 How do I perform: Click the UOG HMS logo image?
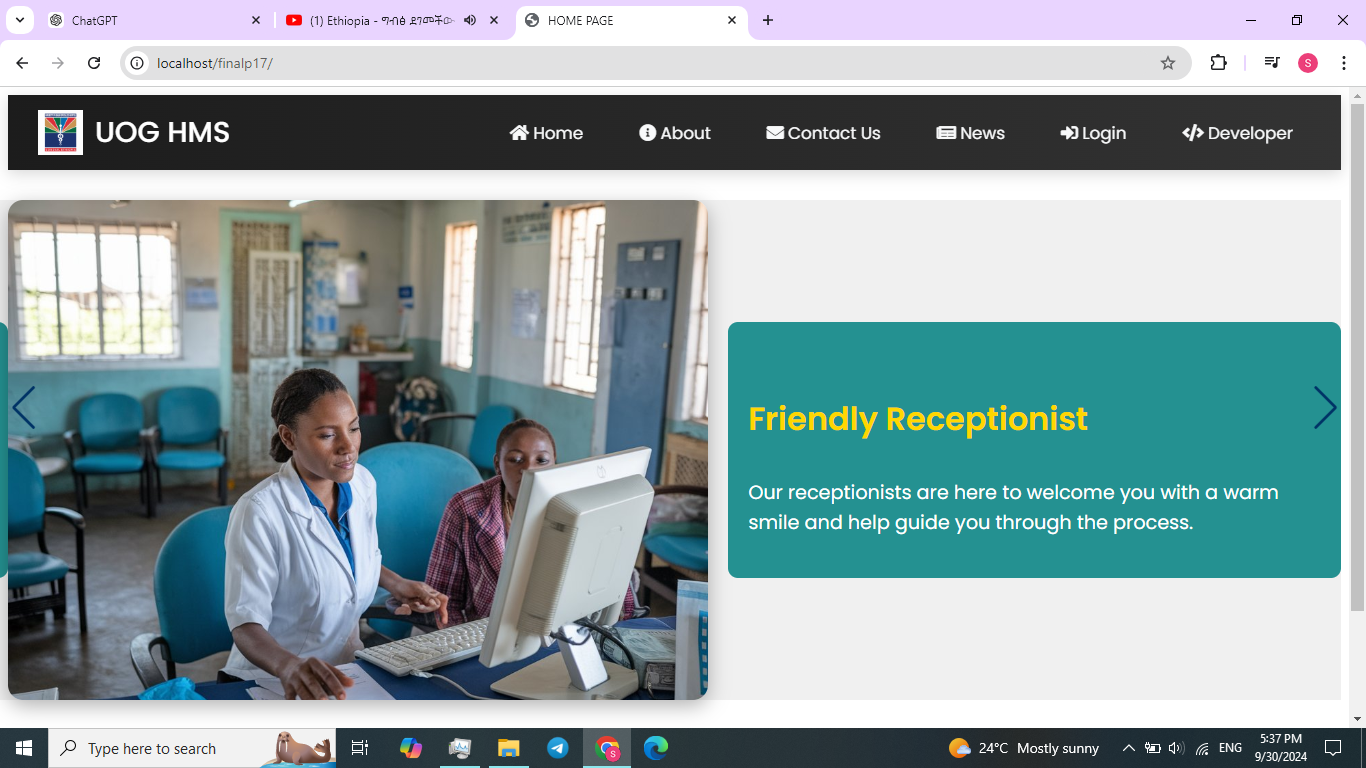click(x=60, y=132)
